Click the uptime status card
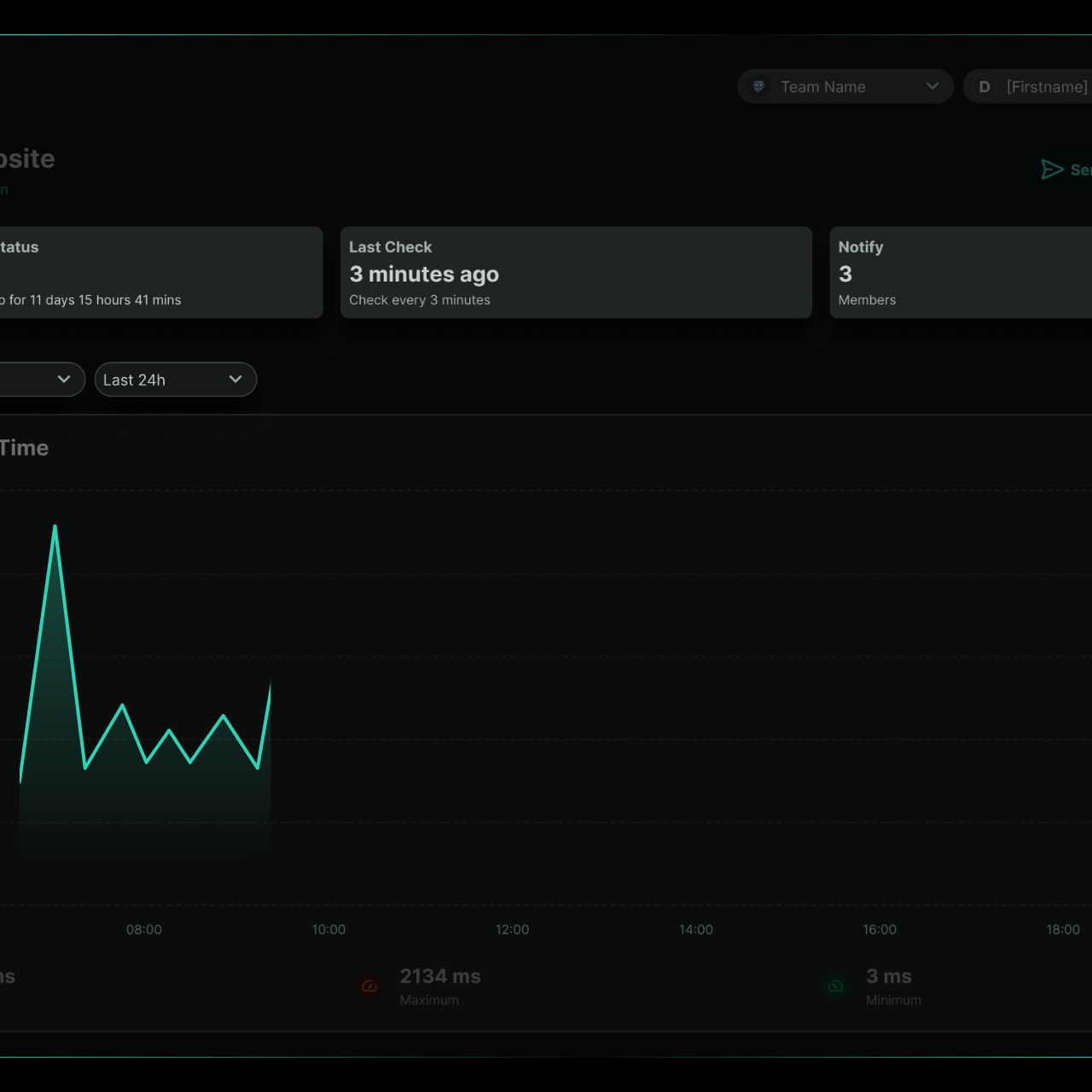This screenshot has height=1092, width=1092. point(161,272)
